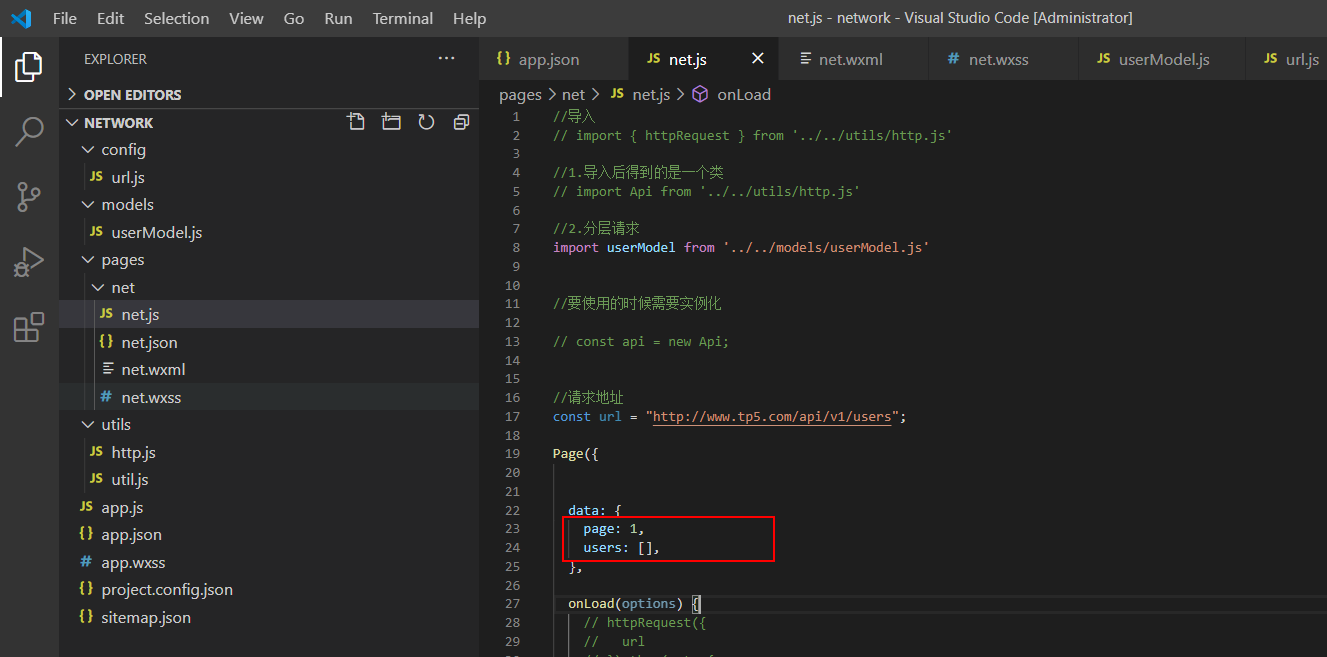Switch to the net.wxml editor tab
Image resolution: width=1327 pixels, height=657 pixels.
click(x=854, y=59)
